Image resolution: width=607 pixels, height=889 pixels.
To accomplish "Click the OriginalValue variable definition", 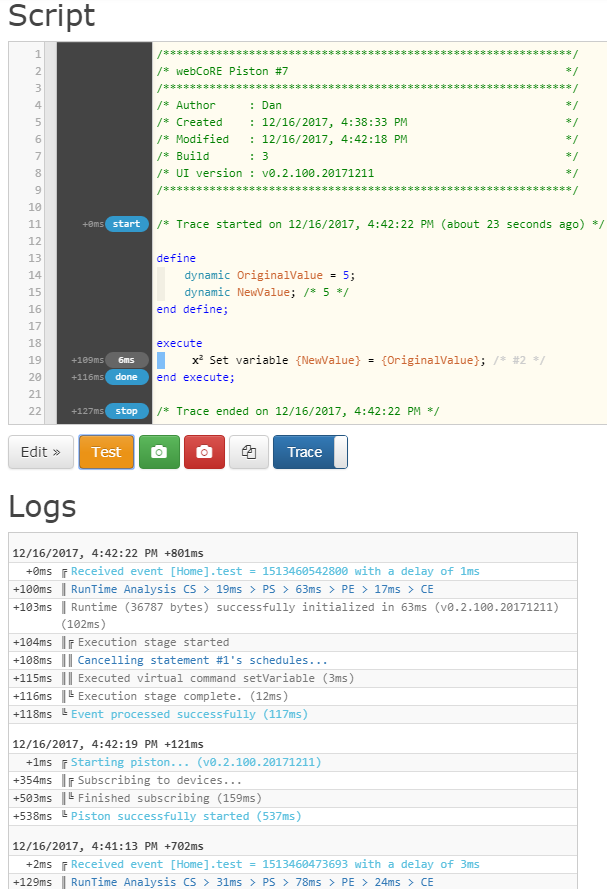I will [x=270, y=275].
